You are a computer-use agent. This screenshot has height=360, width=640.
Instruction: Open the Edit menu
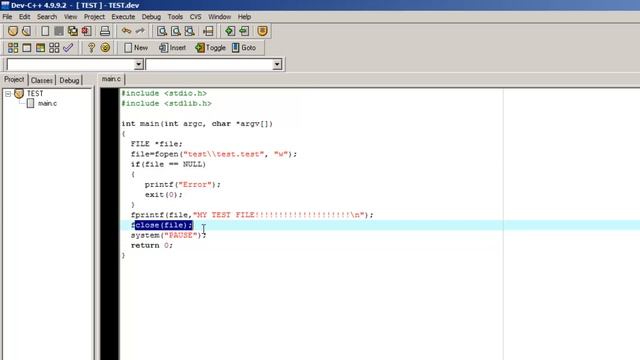(x=24, y=17)
